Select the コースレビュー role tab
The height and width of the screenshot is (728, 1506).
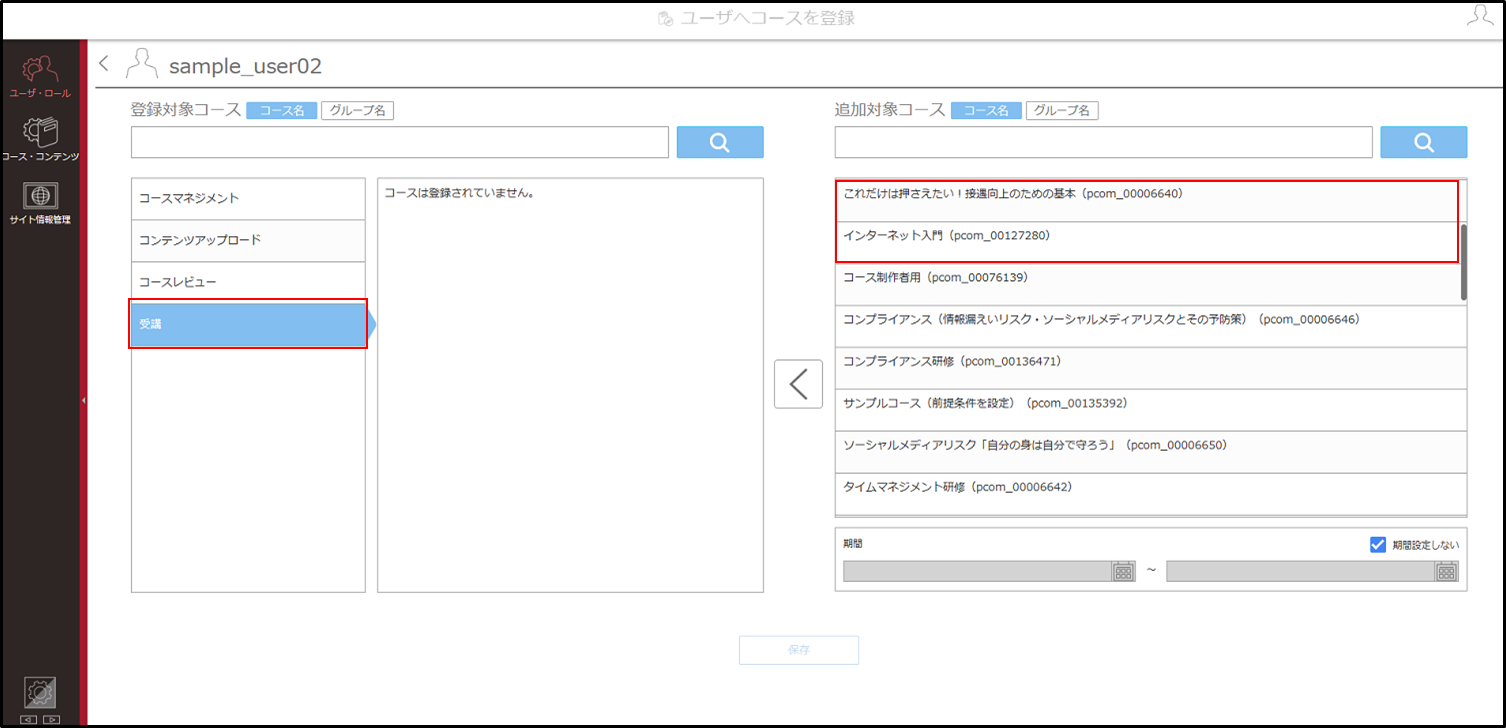[248, 283]
